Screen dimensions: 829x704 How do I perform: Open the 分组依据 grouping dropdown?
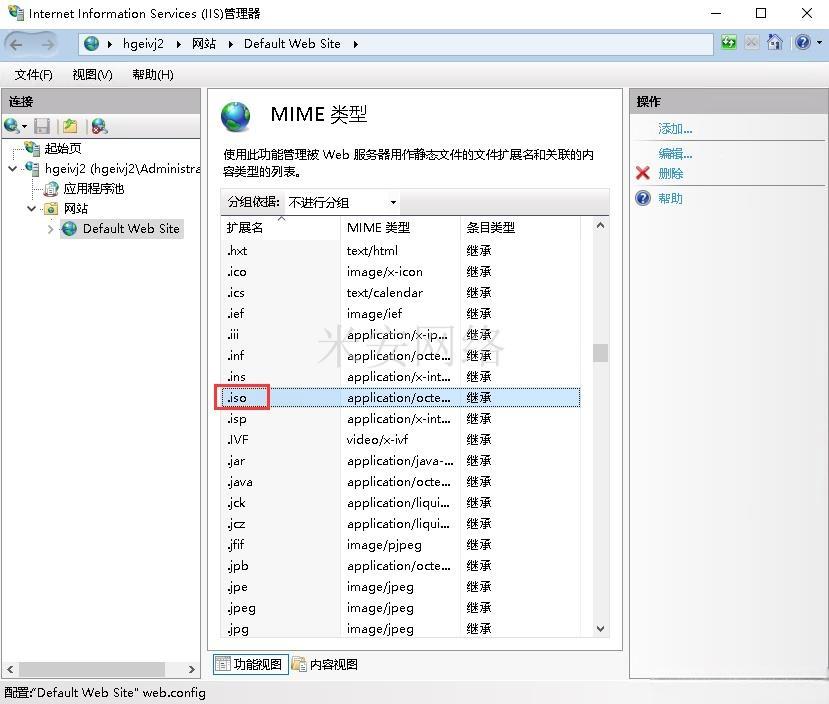(x=342, y=202)
